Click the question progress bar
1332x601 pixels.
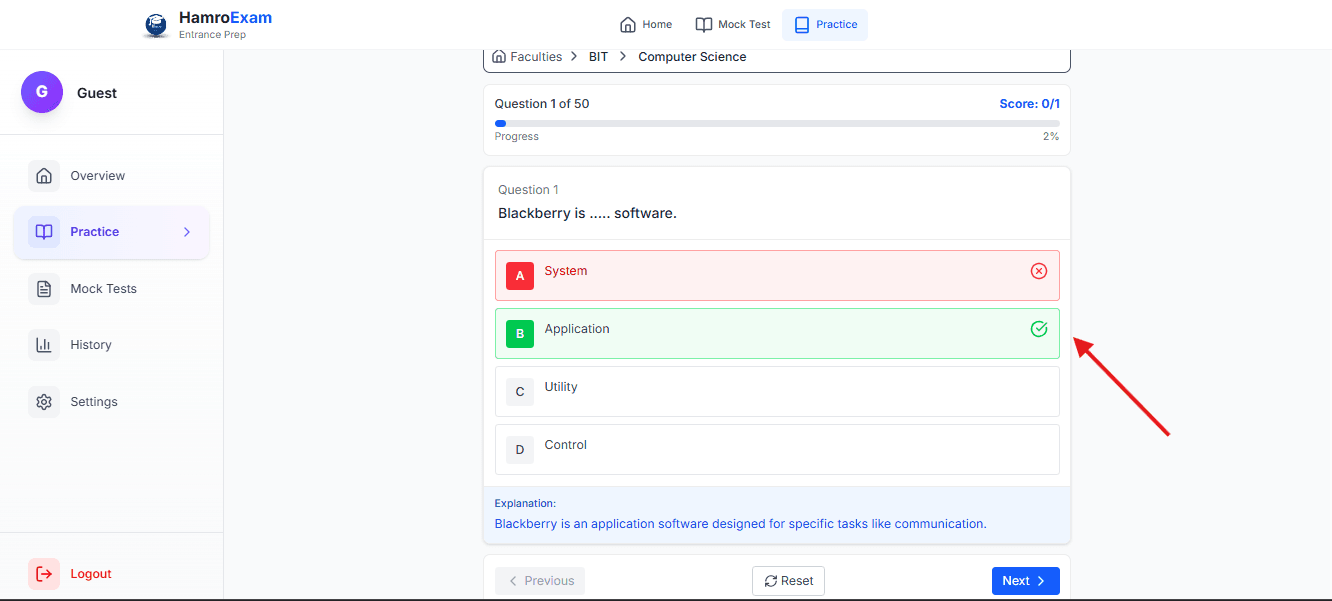[776, 124]
